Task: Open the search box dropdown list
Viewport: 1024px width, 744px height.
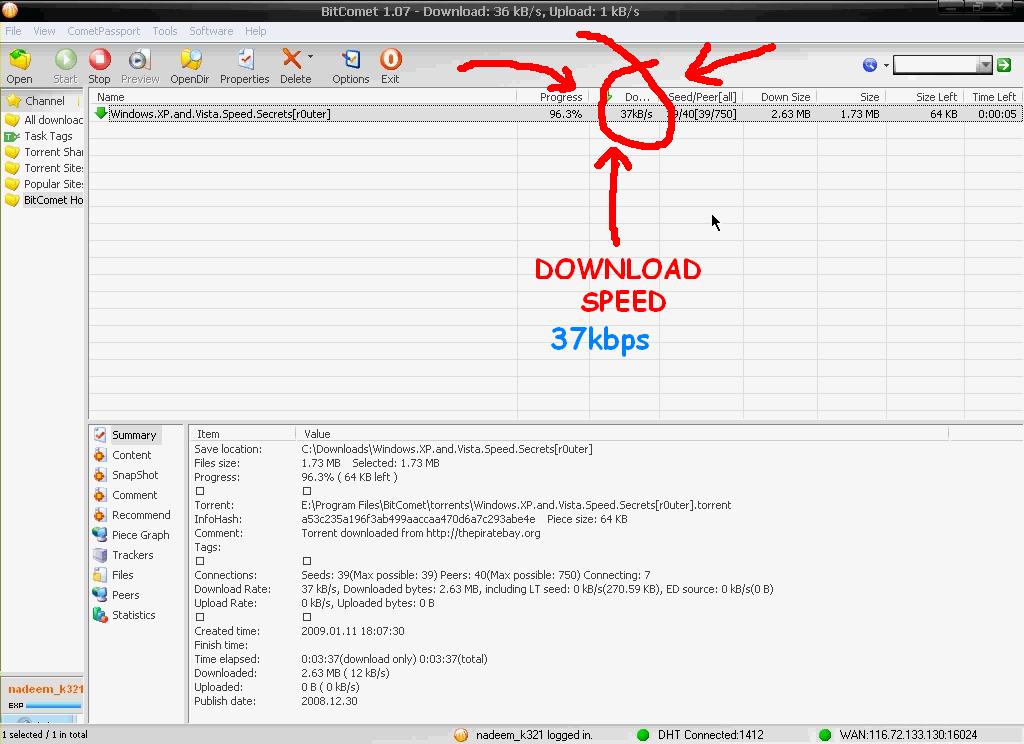Action: pos(985,65)
